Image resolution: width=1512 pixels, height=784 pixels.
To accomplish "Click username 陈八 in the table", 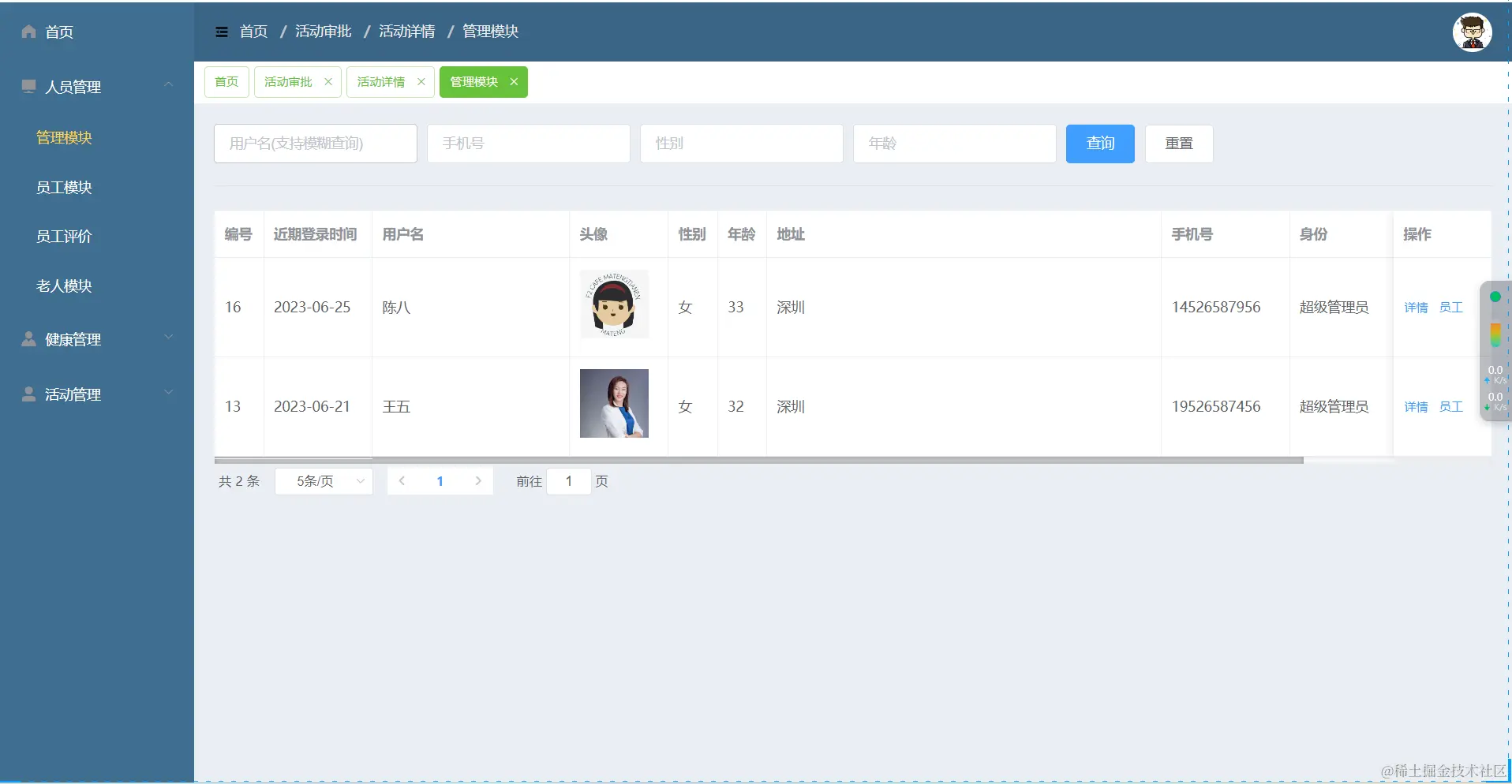I will (396, 308).
